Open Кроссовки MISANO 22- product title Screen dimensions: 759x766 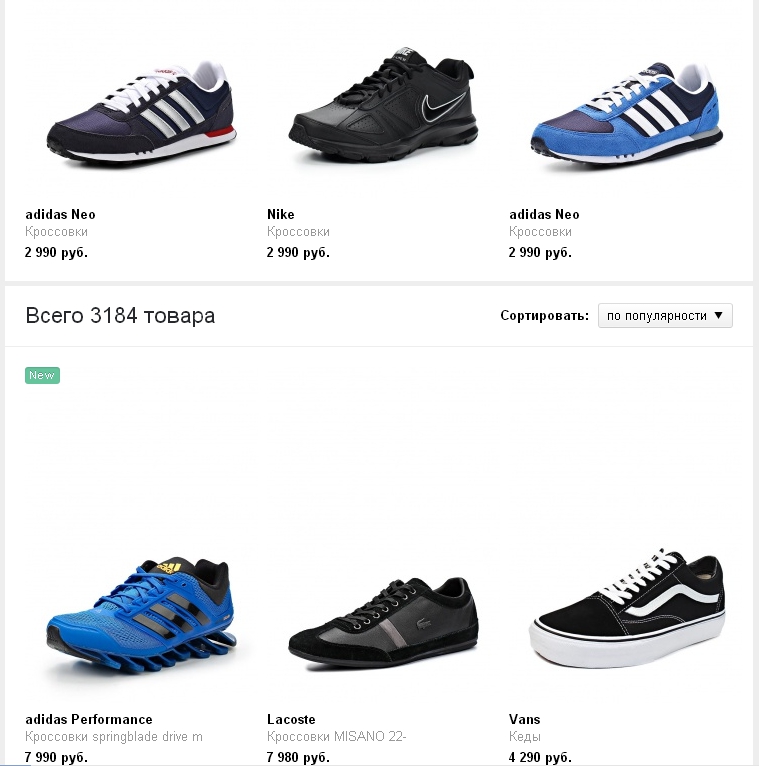tap(337, 737)
